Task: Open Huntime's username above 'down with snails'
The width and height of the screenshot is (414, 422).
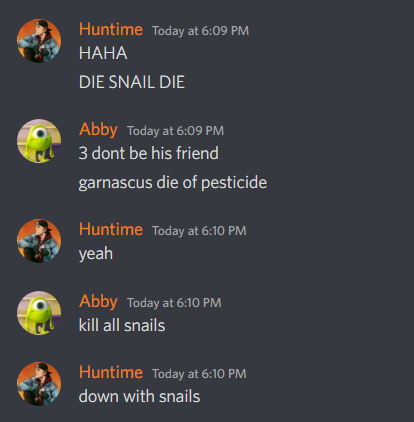Action: click(111, 372)
